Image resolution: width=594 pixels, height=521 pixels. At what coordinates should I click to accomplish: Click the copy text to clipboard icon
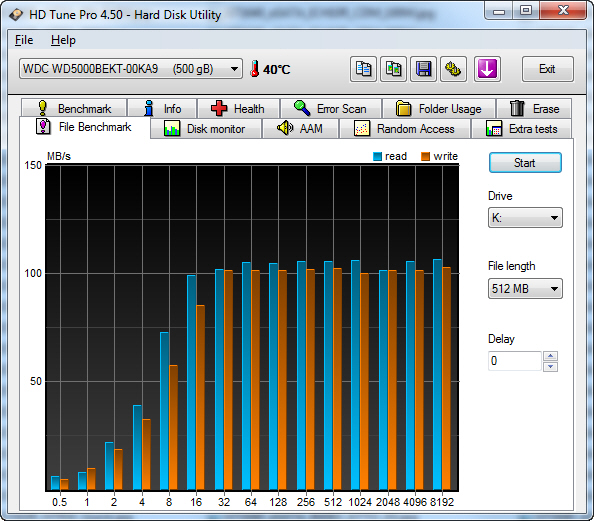tap(363, 69)
